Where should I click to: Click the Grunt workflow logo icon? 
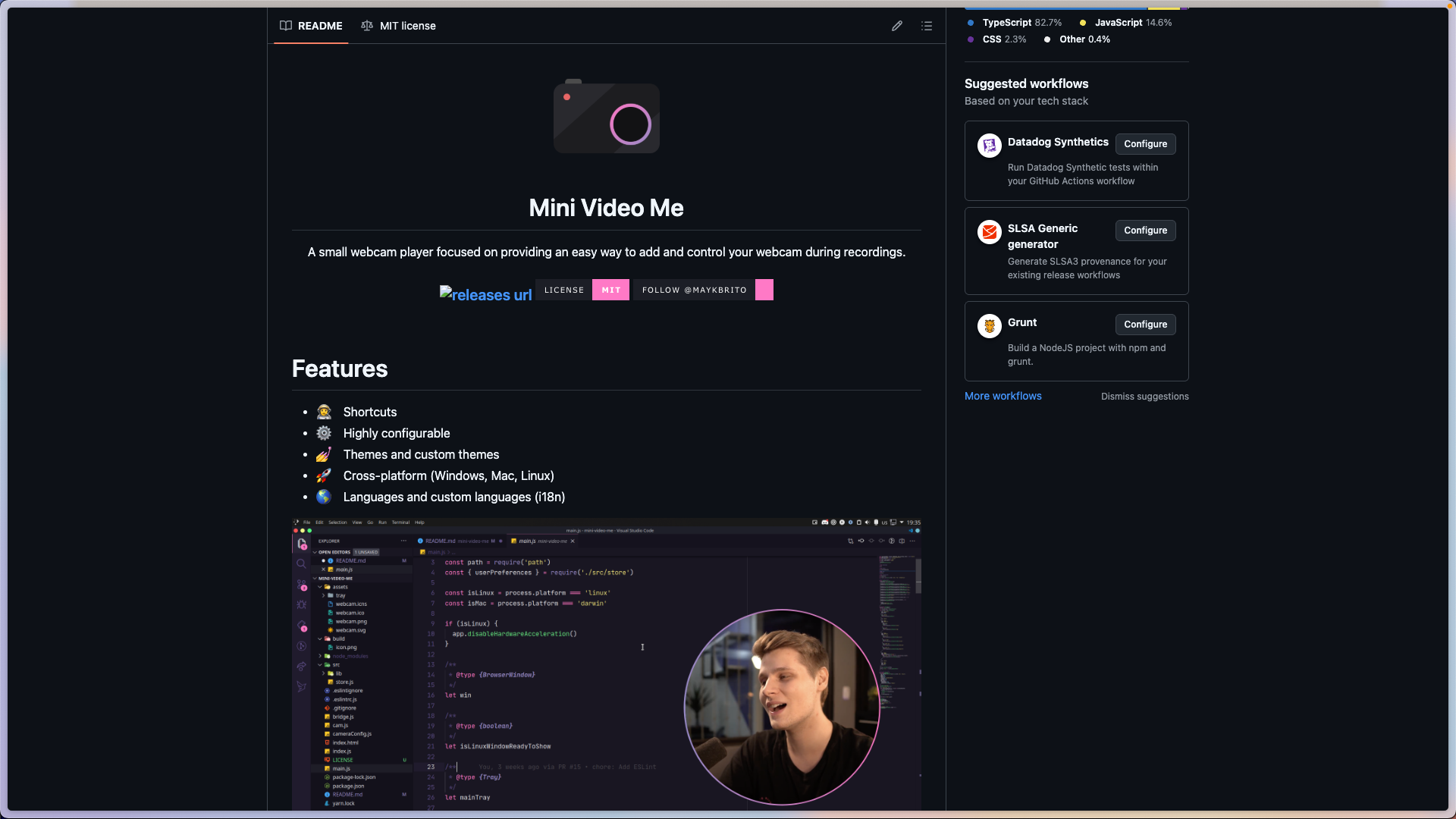(x=989, y=325)
